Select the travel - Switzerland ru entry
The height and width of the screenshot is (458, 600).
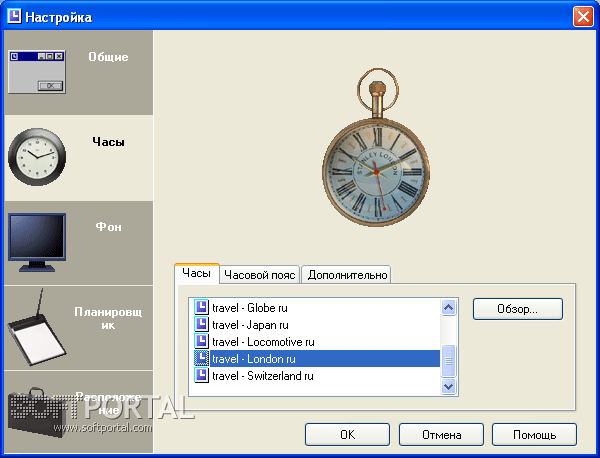click(x=263, y=376)
